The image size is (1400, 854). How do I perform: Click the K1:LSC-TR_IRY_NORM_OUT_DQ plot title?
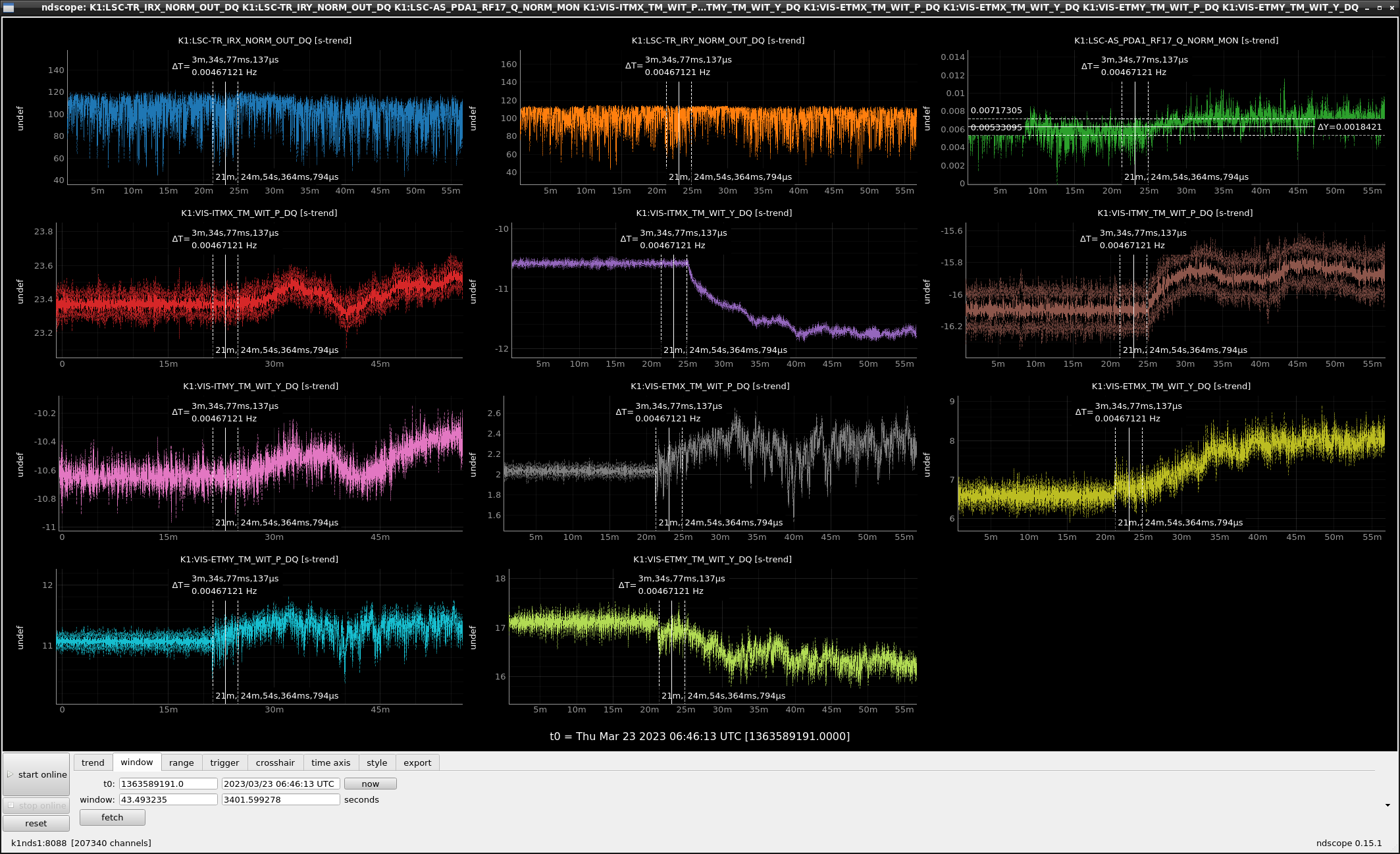tap(718, 40)
